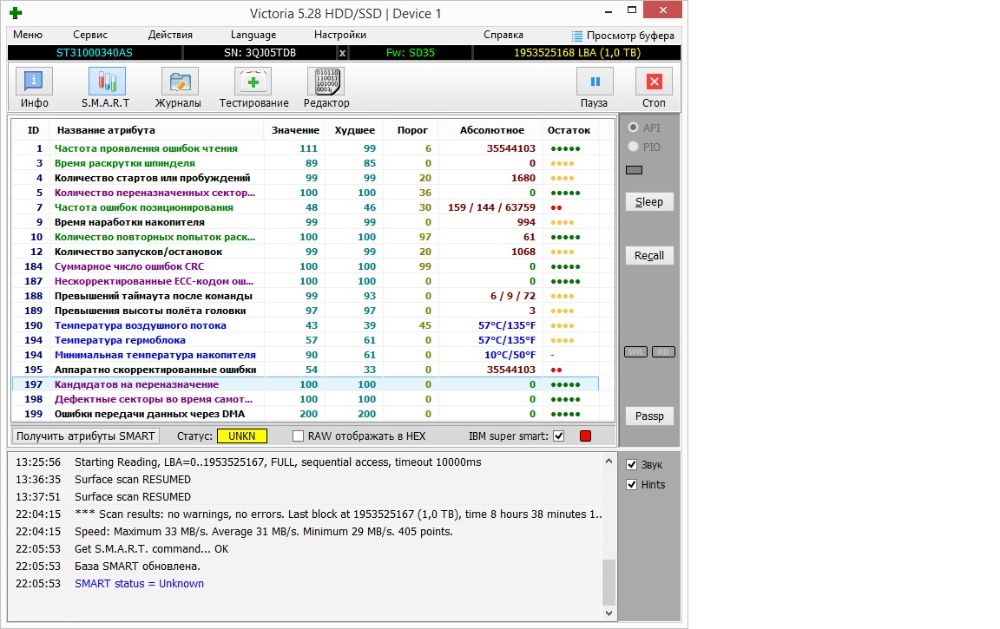Click the Recall button
This screenshot has height=629, width=1000.
point(649,256)
